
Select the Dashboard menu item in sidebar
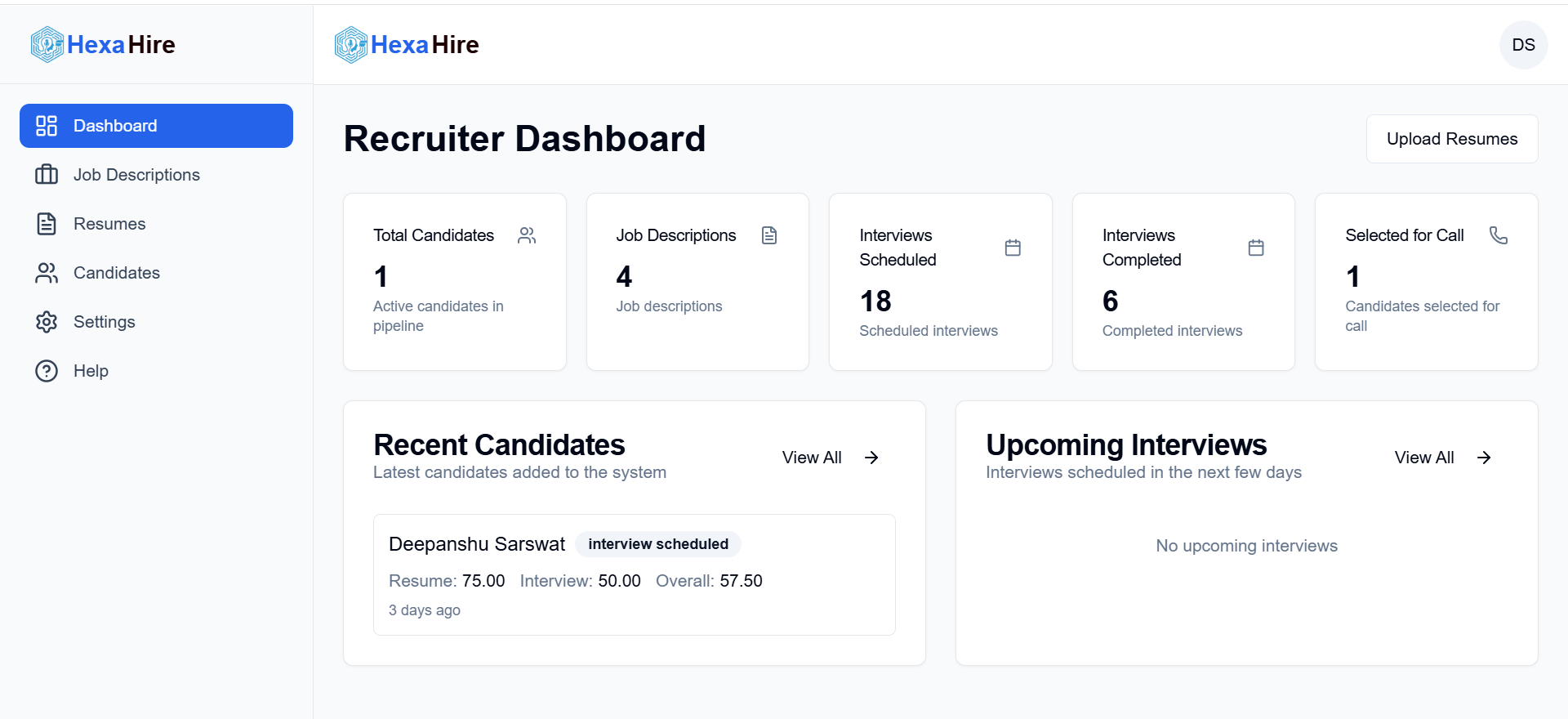coord(115,126)
